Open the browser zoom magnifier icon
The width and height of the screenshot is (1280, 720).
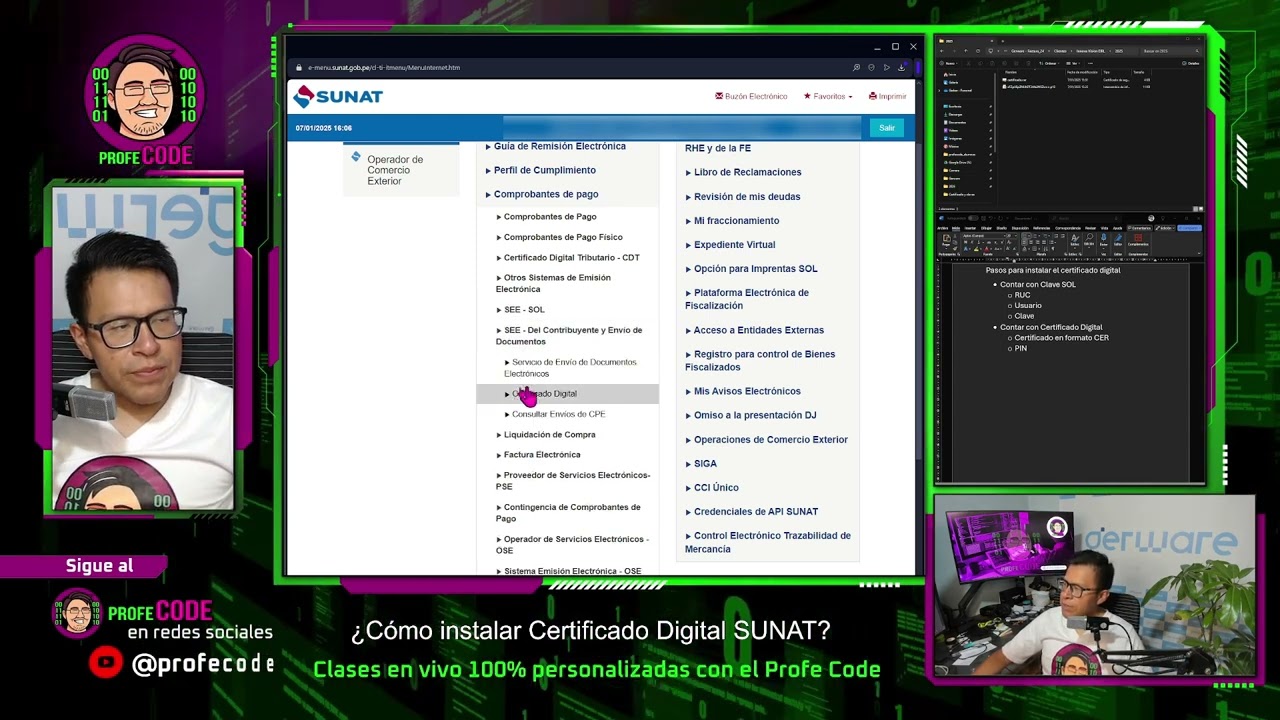[x=856, y=67]
